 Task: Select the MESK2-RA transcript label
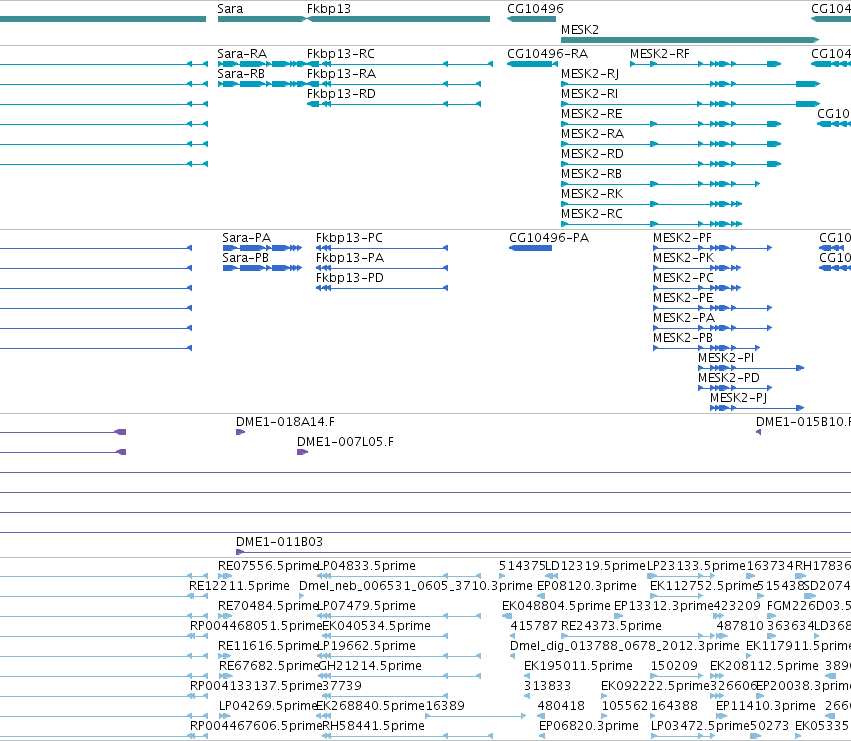[x=593, y=134]
